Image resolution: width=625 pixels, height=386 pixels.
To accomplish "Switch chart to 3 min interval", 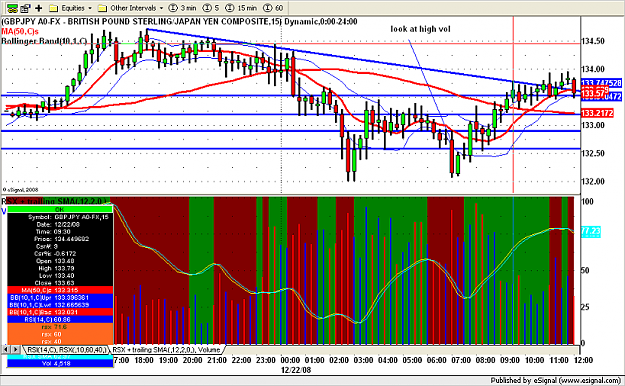I will 182,8.
